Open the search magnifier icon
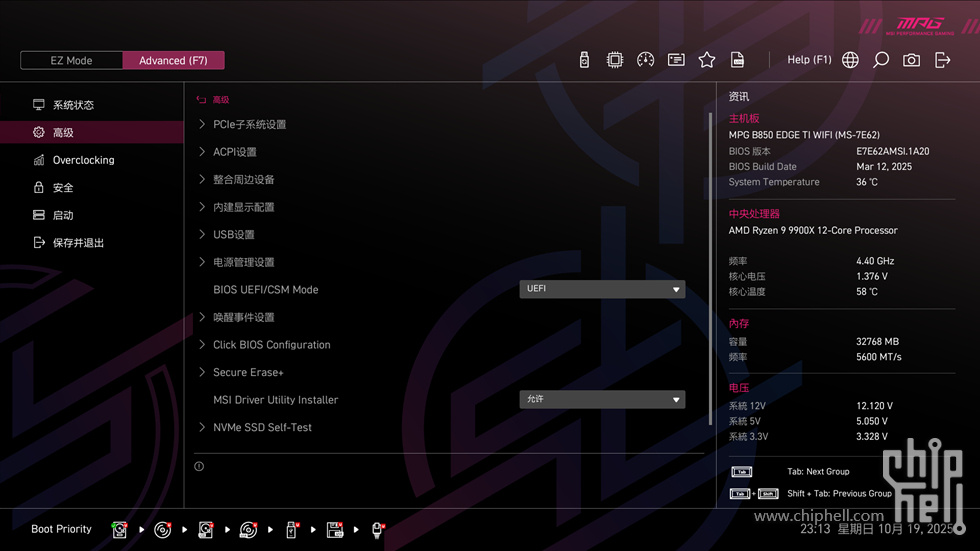980x551 pixels. [881, 60]
